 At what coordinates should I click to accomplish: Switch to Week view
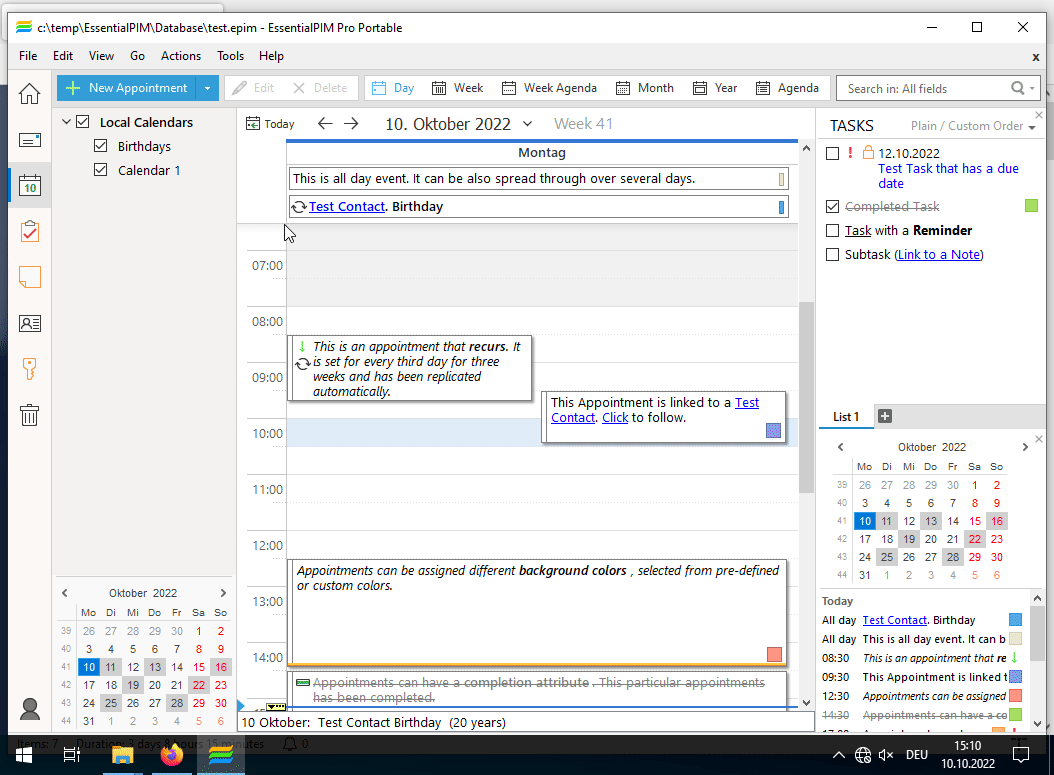tap(457, 88)
